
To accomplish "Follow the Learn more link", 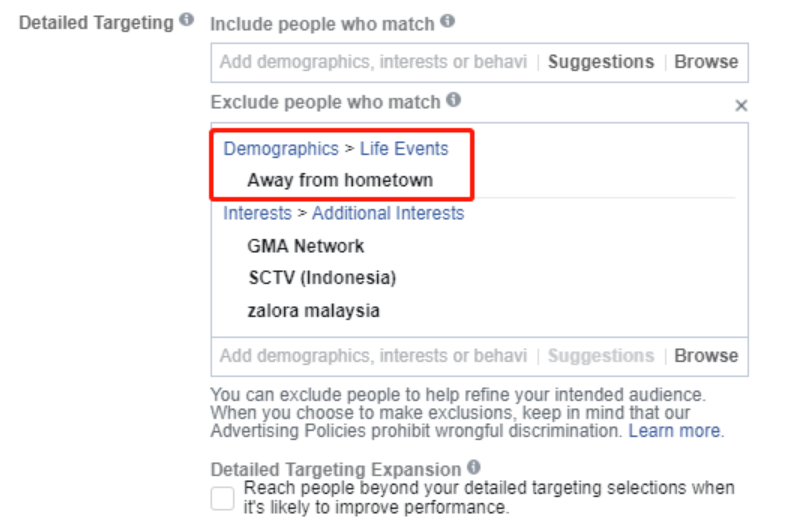I will 676,431.
